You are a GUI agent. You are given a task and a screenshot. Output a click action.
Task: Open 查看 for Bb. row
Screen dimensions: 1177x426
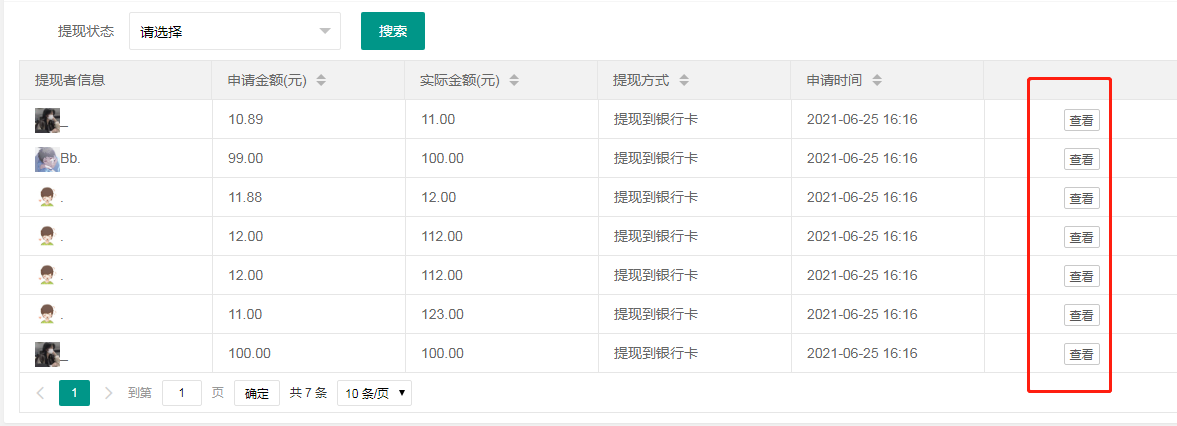pos(1082,159)
